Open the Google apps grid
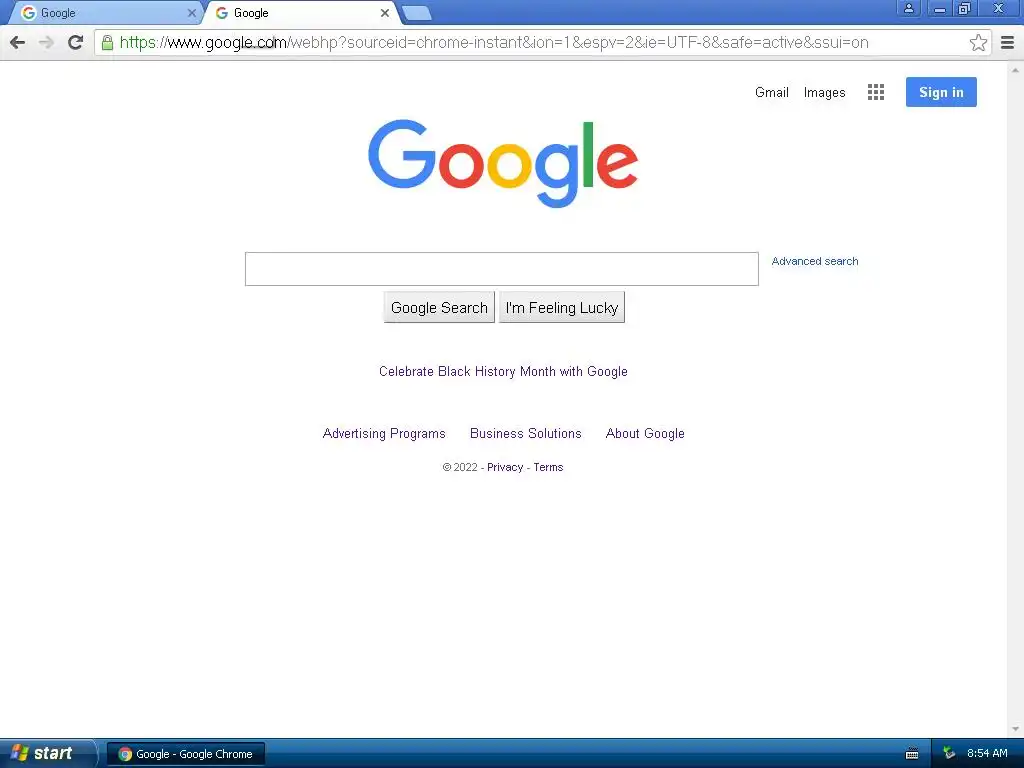Image resolution: width=1024 pixels, height=768 pixels. click(x=876, y=92)
